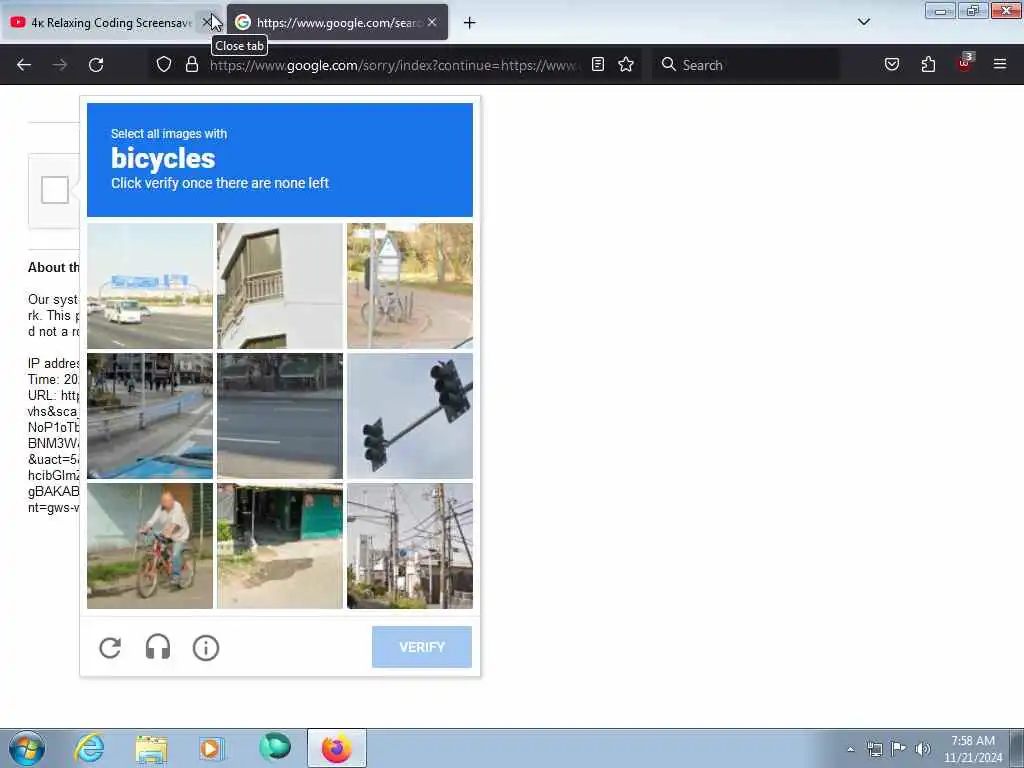Go back to the previous page
Viewport: 1024px width, 768px height.
coord(24,65)
